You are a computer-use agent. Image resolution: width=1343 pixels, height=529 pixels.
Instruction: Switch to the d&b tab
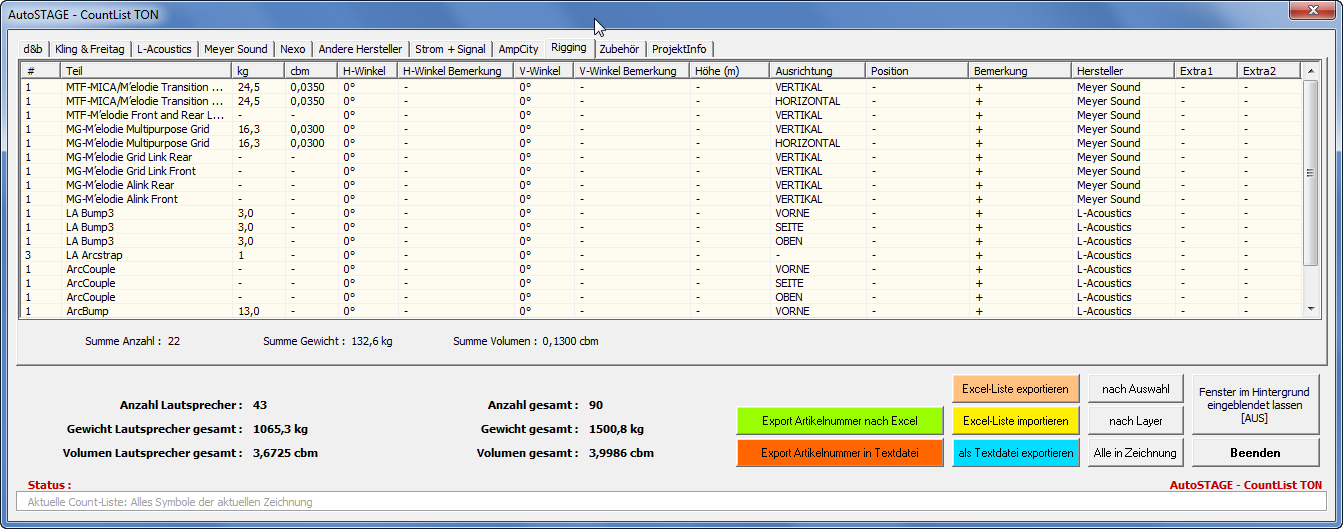click(x=33, y=49)
